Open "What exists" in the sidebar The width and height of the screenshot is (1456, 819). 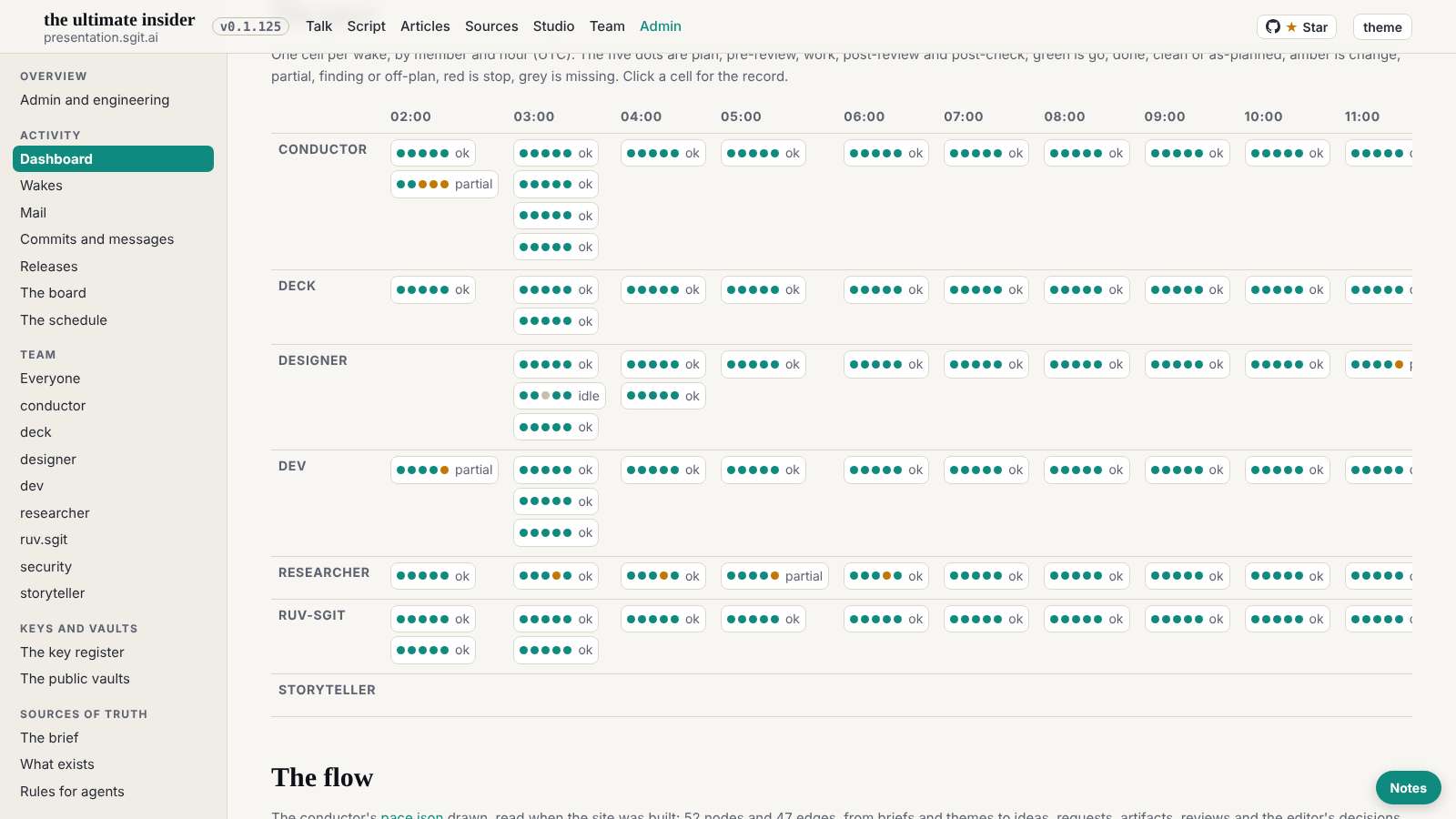click(x=113, y=764)
